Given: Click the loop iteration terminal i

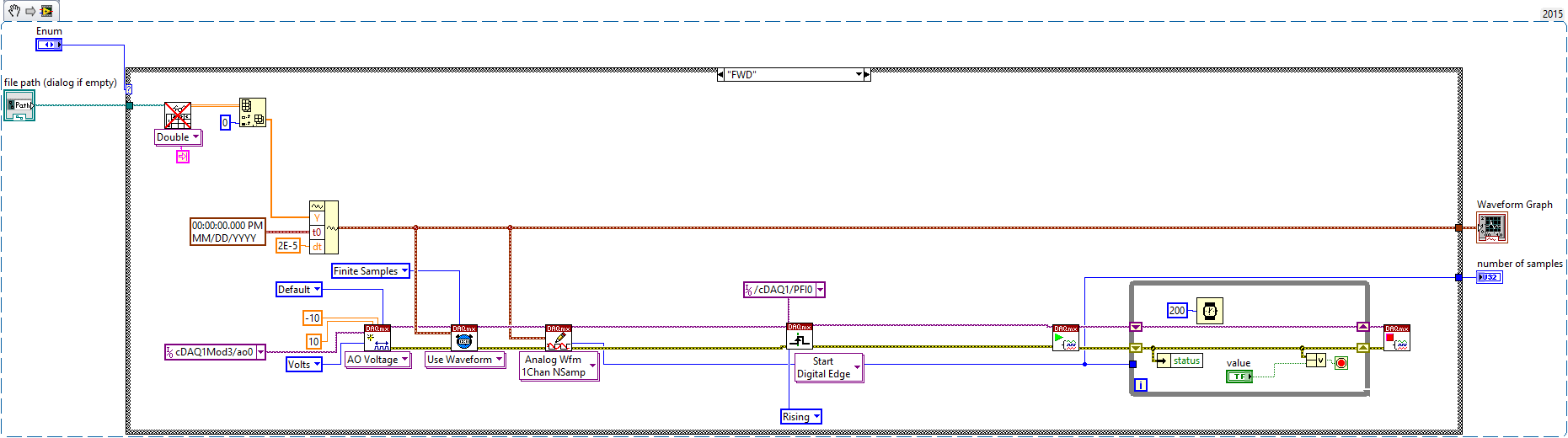Looking at the screenshot, I should (x=1140, y=385).
